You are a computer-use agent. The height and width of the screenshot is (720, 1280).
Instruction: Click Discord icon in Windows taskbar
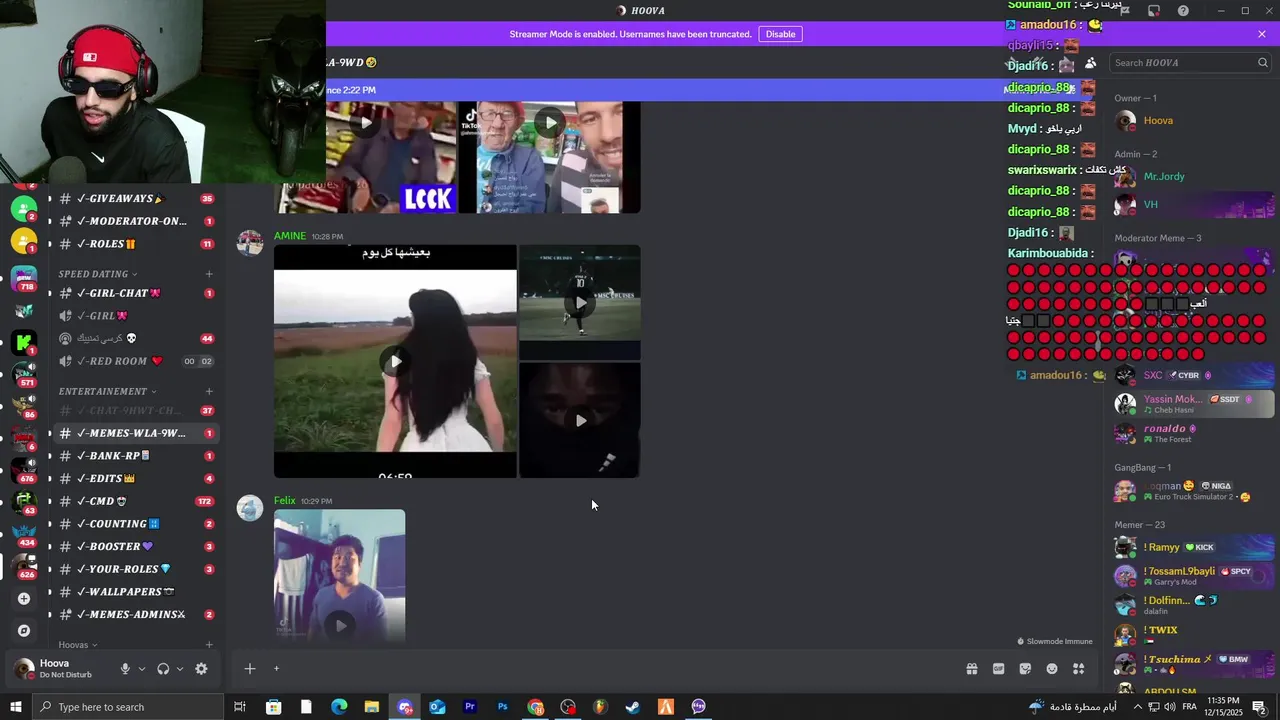(405, 707)
